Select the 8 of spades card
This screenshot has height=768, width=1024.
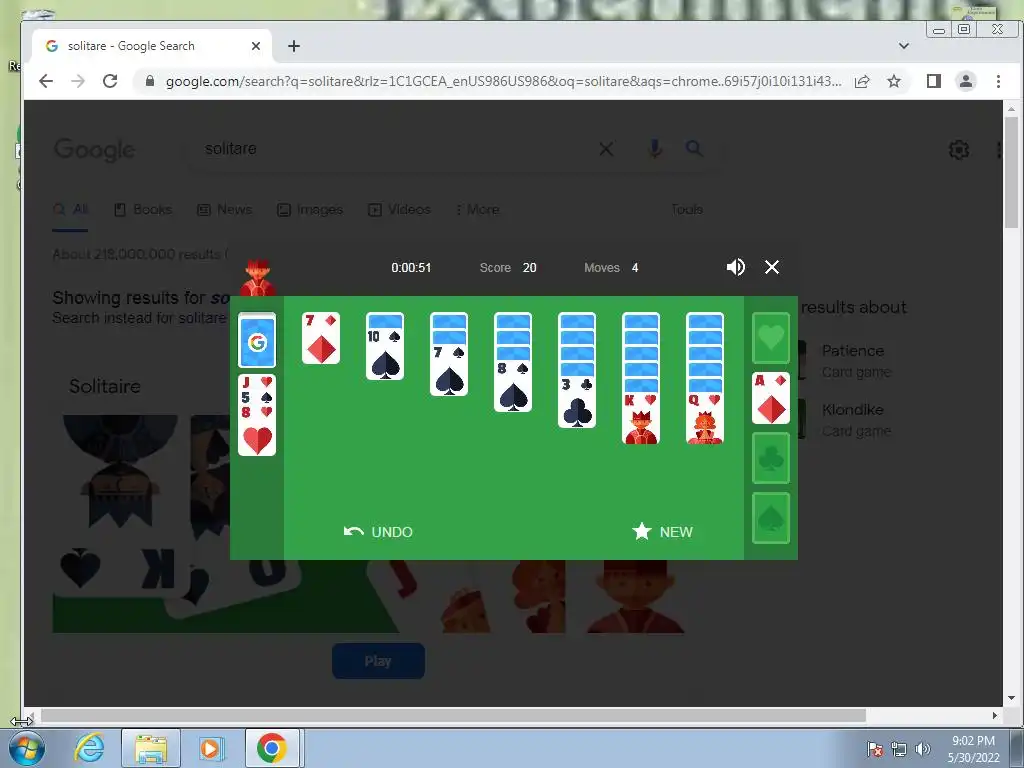pos(513,386)
